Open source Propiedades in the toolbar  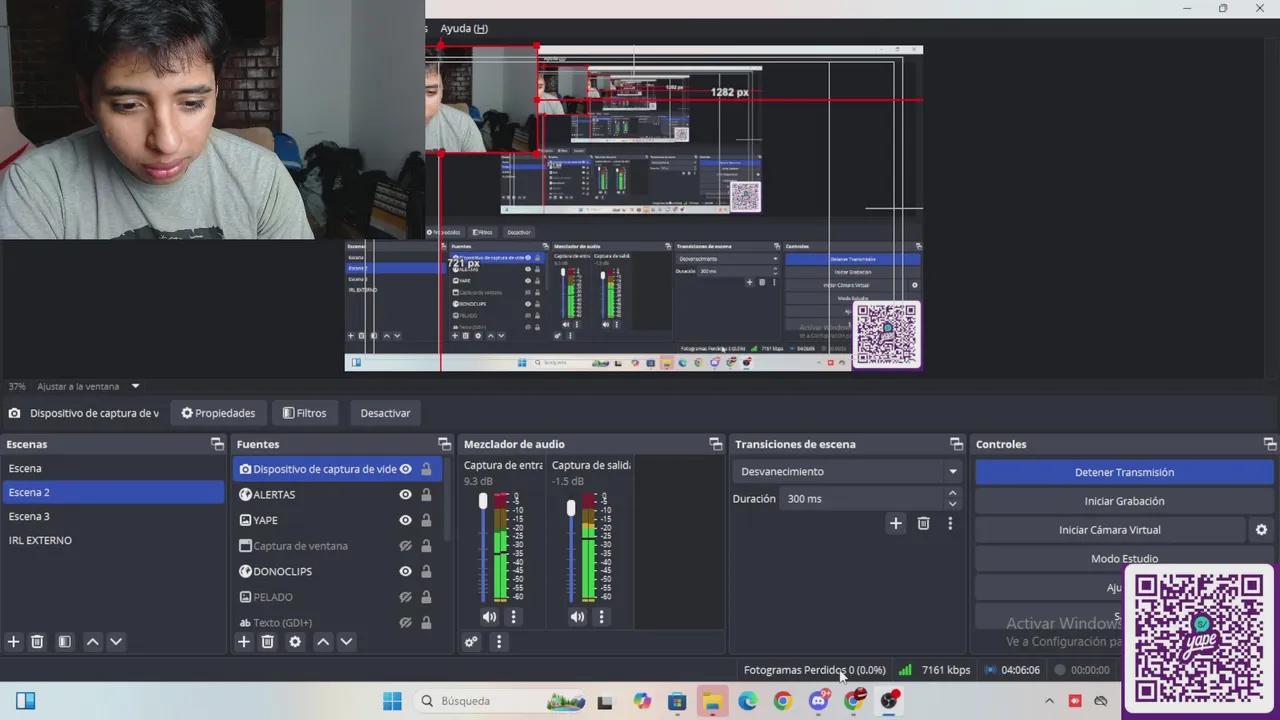[x=218, y=413]
